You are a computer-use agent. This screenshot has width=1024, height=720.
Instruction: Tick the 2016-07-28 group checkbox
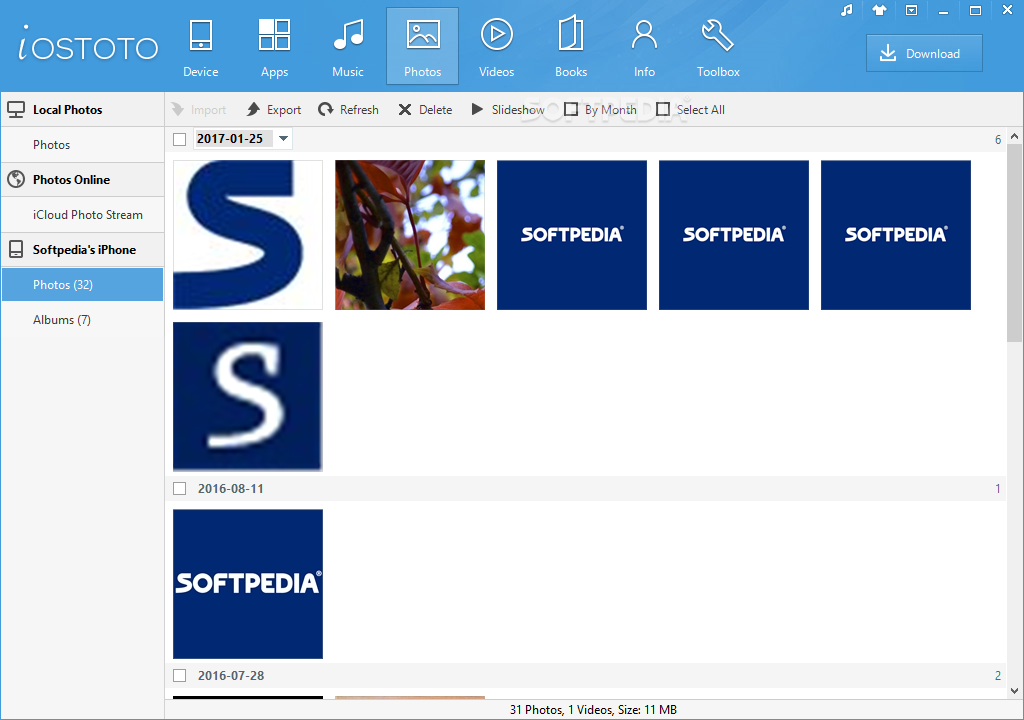pos(180,676)
